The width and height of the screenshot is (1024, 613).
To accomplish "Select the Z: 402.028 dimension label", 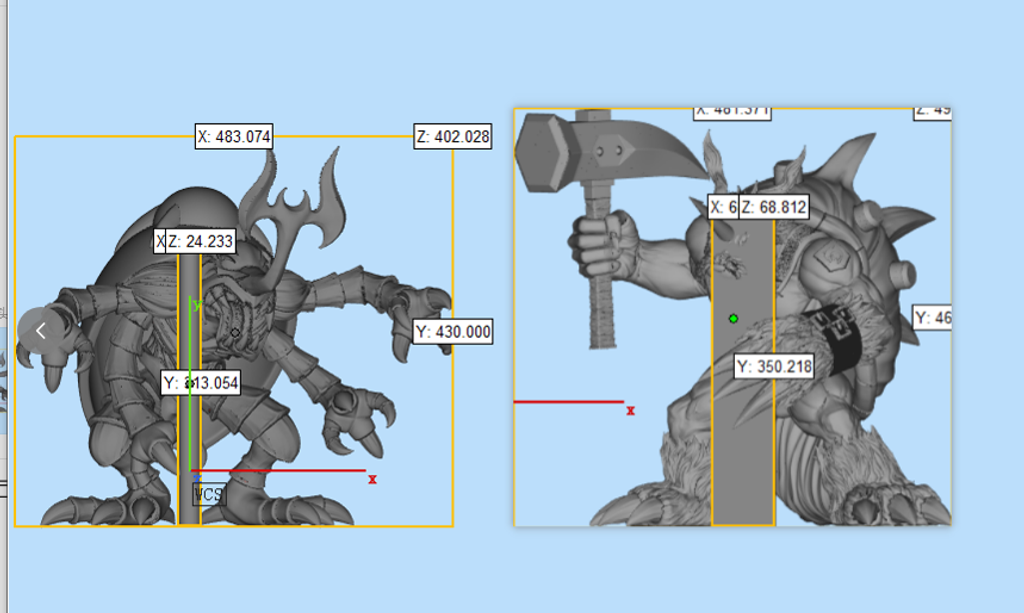I will point(453,137).
